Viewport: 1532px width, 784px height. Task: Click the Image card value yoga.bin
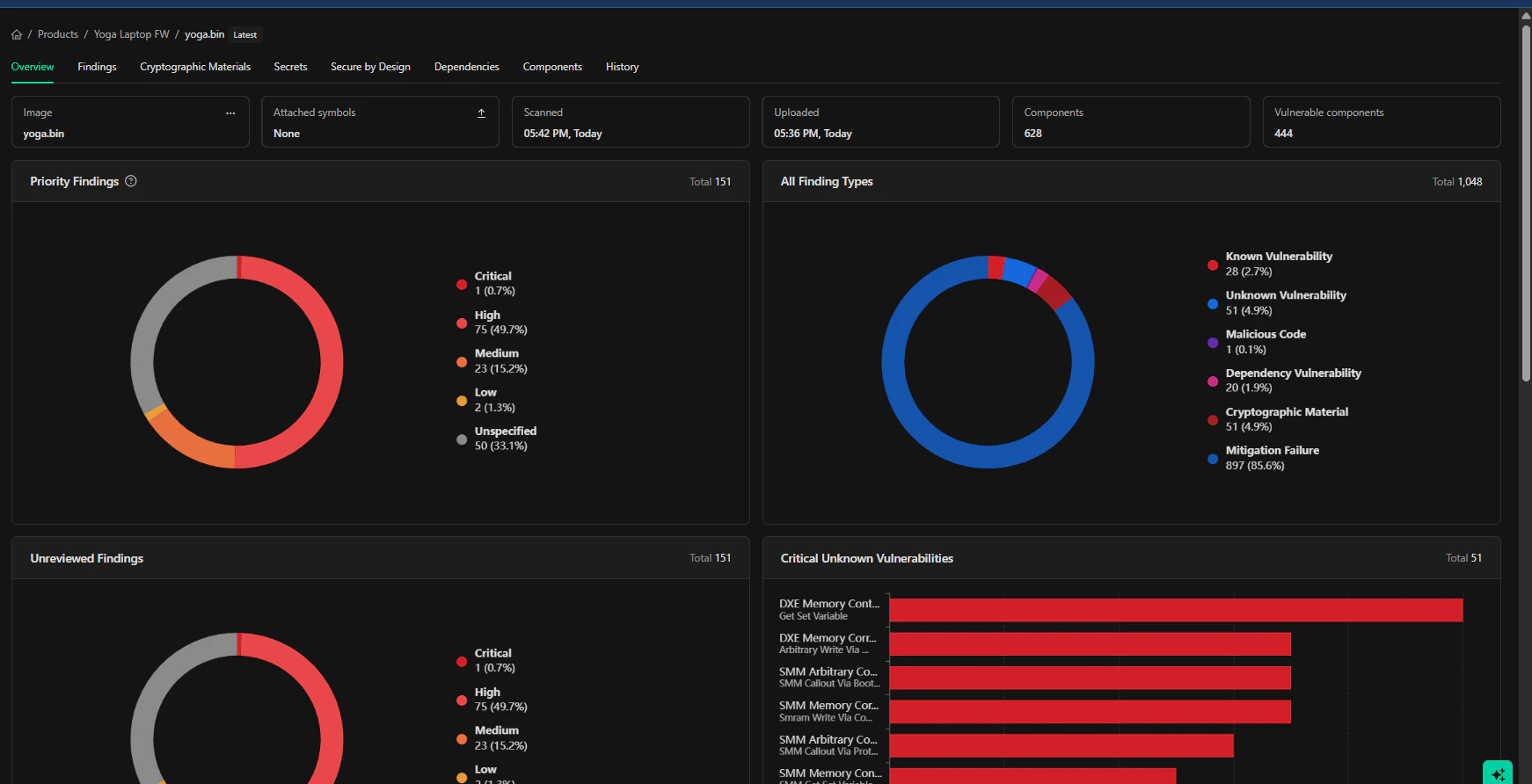click(x=44, y=134)
